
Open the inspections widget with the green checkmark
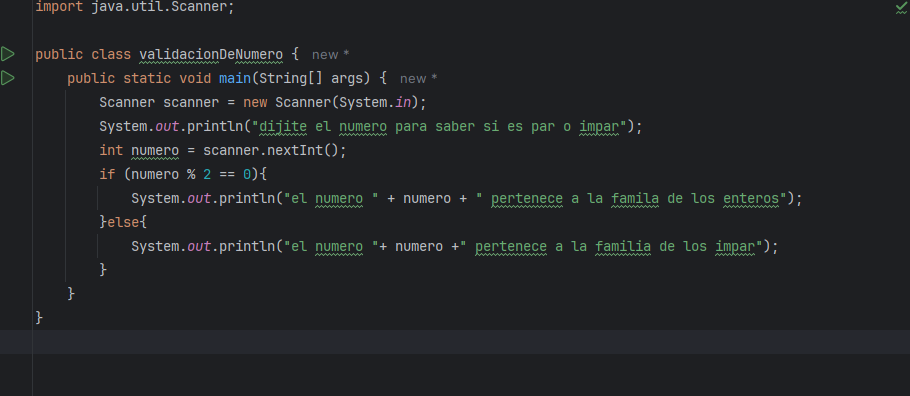tap(901, 8)
